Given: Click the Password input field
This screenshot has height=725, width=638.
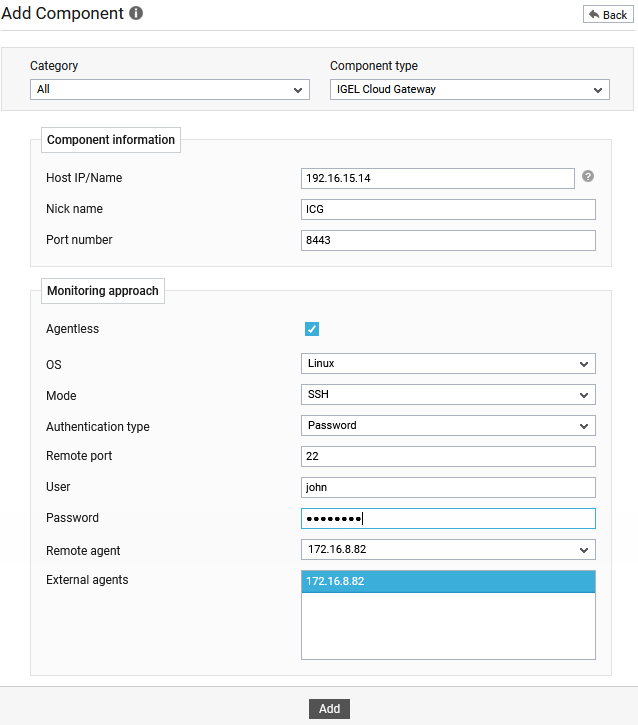Looking at the screenshot, I should point(448,518).
